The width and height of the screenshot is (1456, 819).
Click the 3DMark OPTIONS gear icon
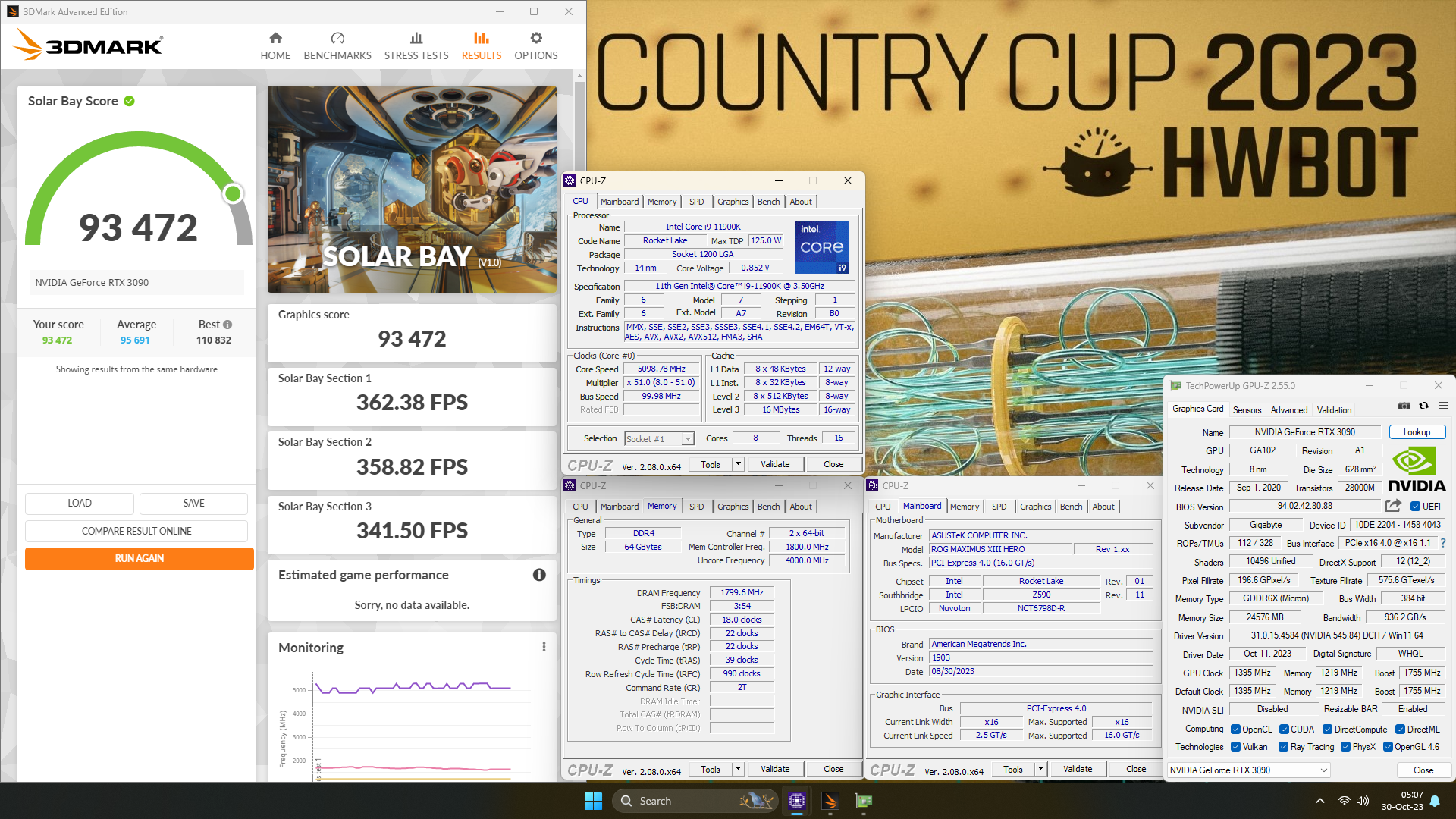tap(535, 39)
